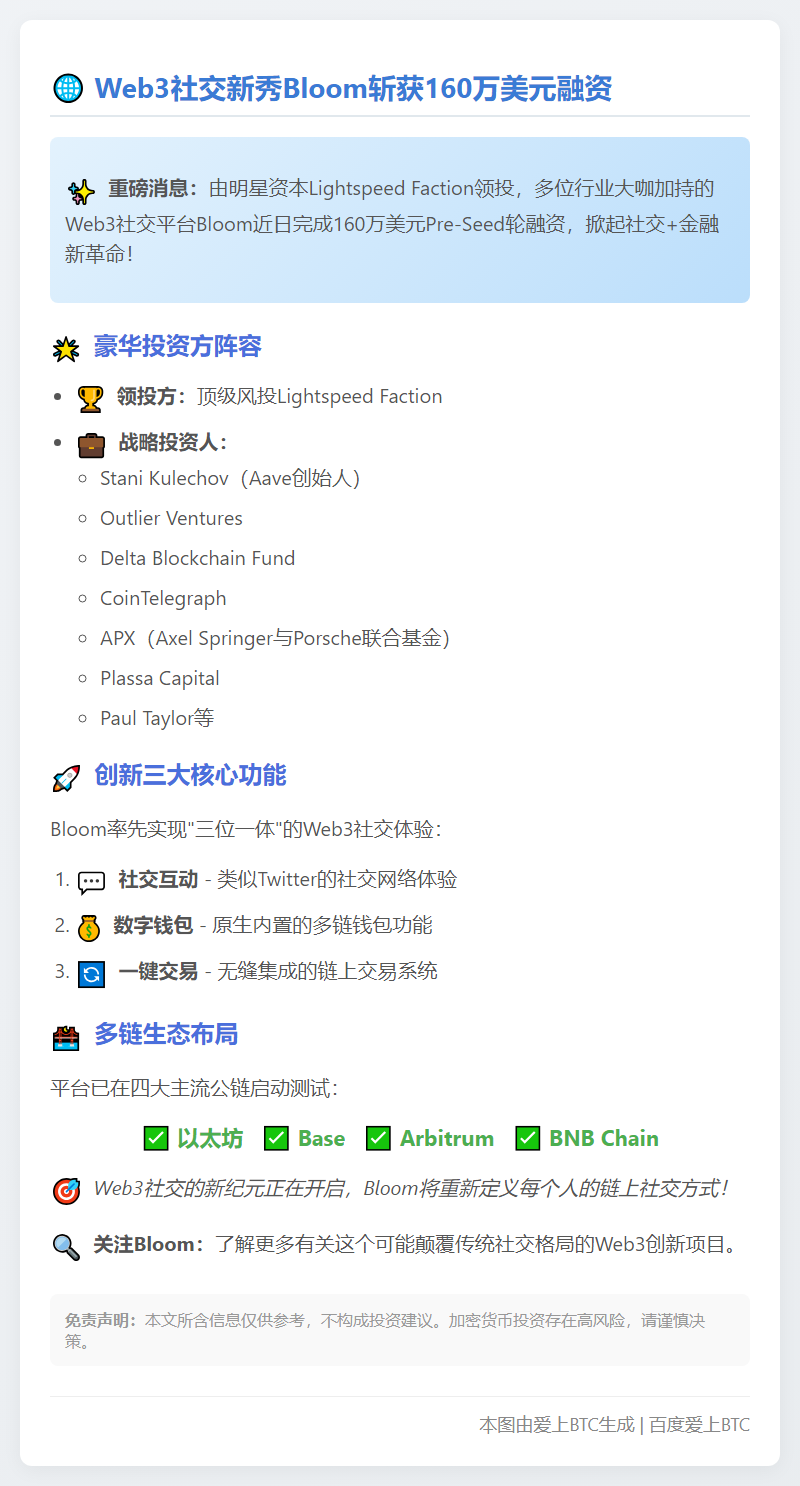The image size is (800, 1486).
Task: Click the blue refresh icon for 一键交易
Action: (92, 973)
